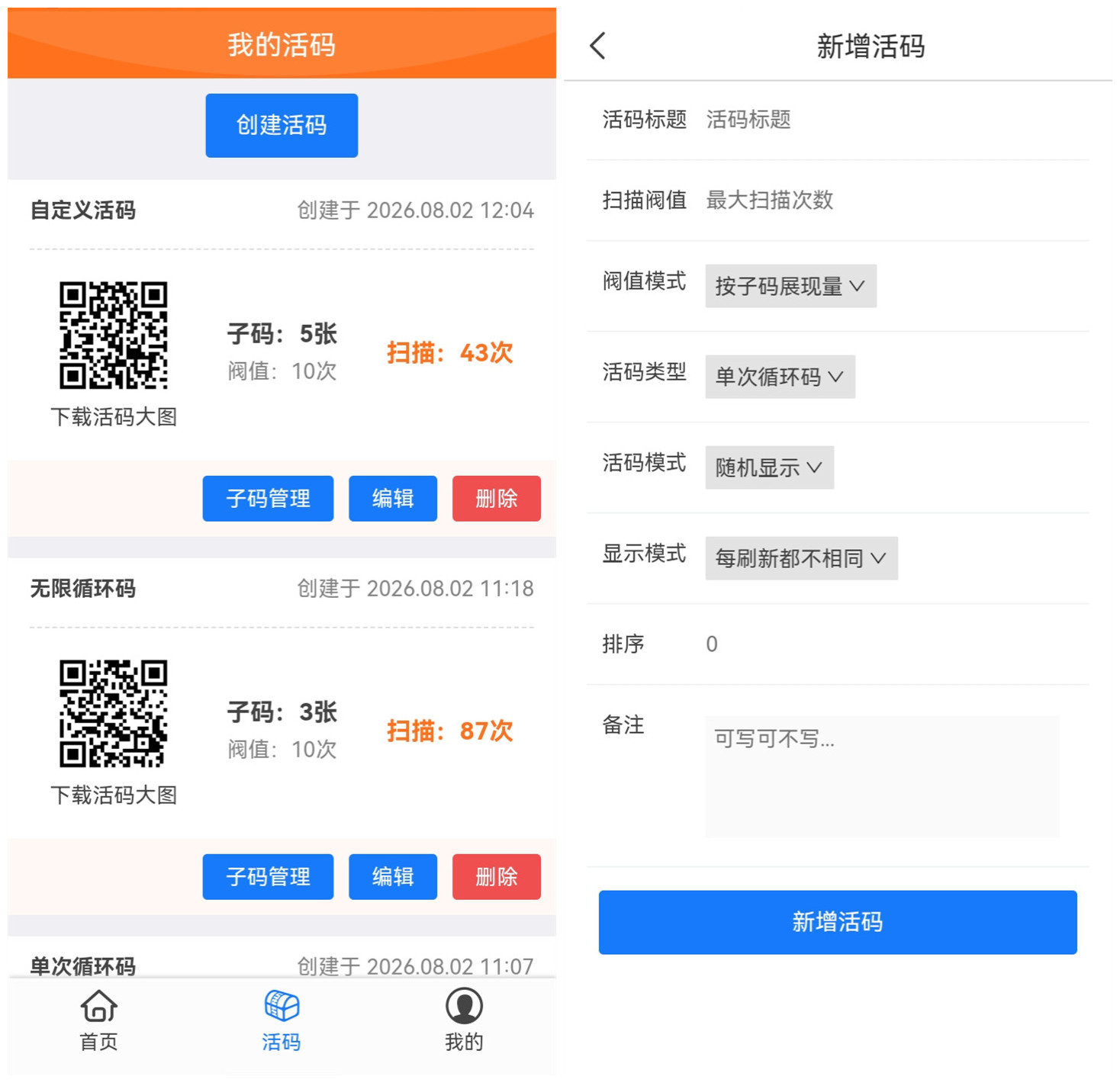Image resolution: width=1120 pixels, height=1083 pixels.
Task: Click the 自定义活码 card title
Action: [83, 210]
